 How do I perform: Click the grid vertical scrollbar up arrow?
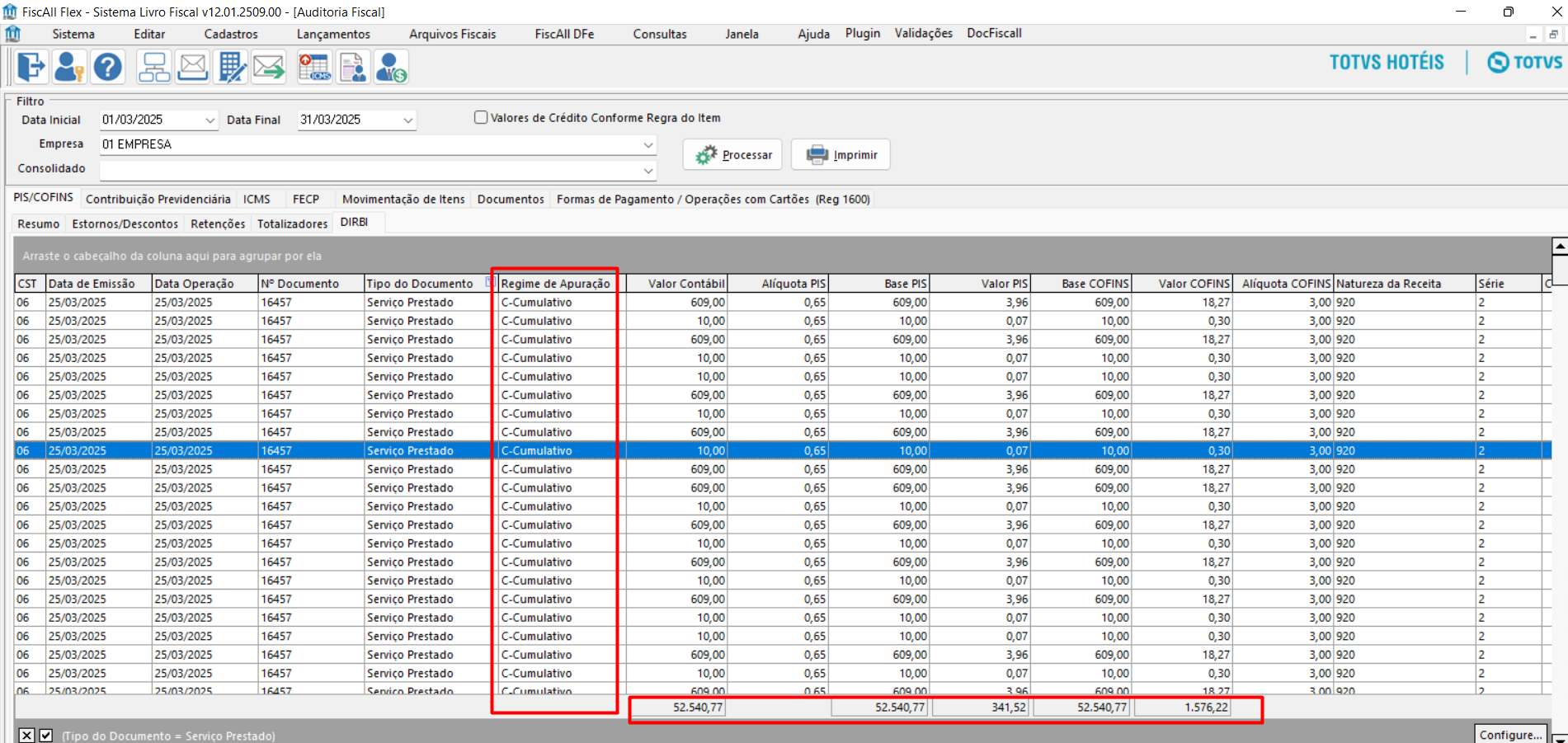coord(1559,247)
